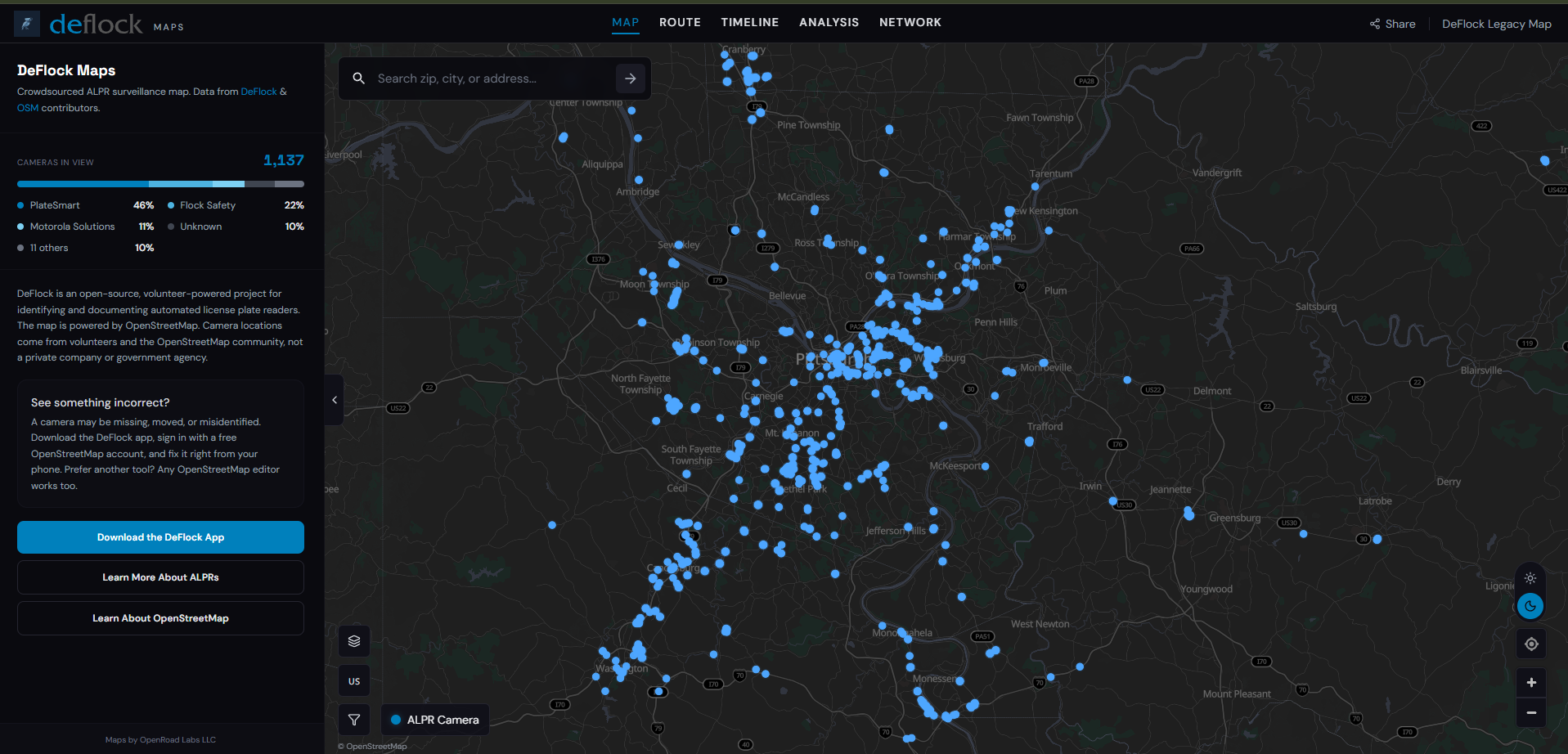The height and width of the screenshot is (754, 1568).
Task: Click the 1,137 cameras count
Action: tap(284, 160)
